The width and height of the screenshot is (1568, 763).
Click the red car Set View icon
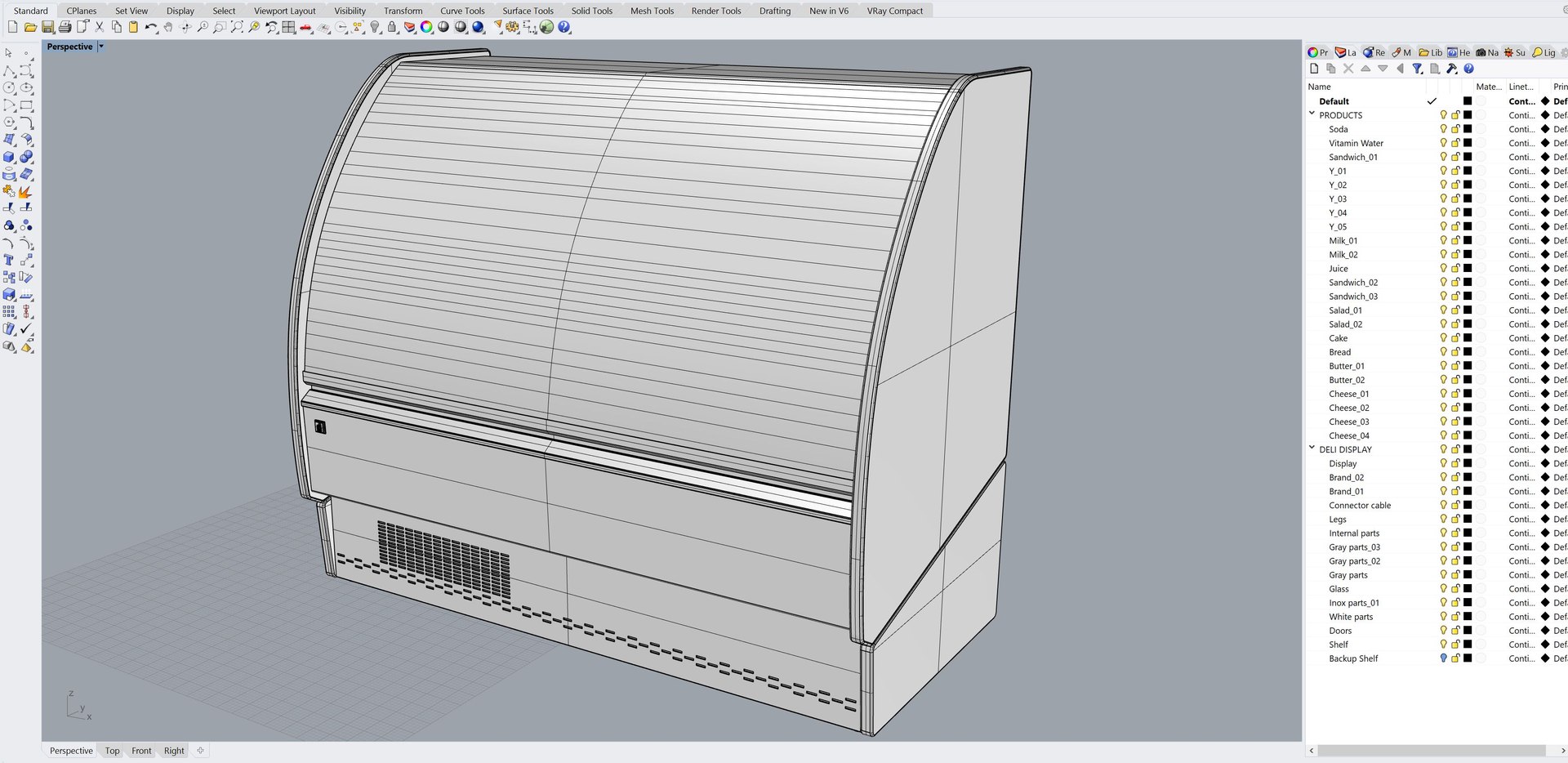305,27
